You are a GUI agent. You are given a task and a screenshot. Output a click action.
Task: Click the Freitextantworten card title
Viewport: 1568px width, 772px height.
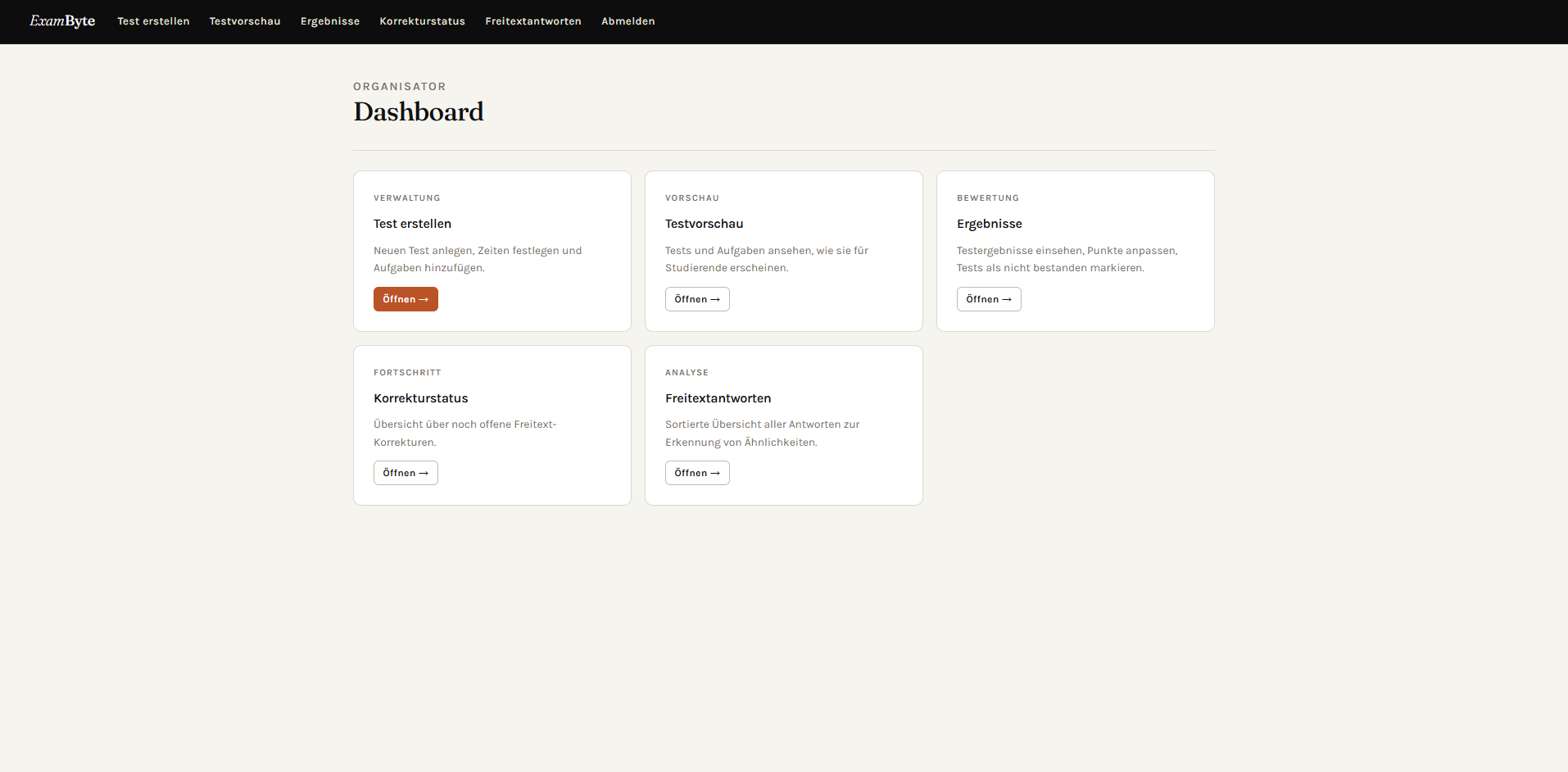click(x=718, y=398)
